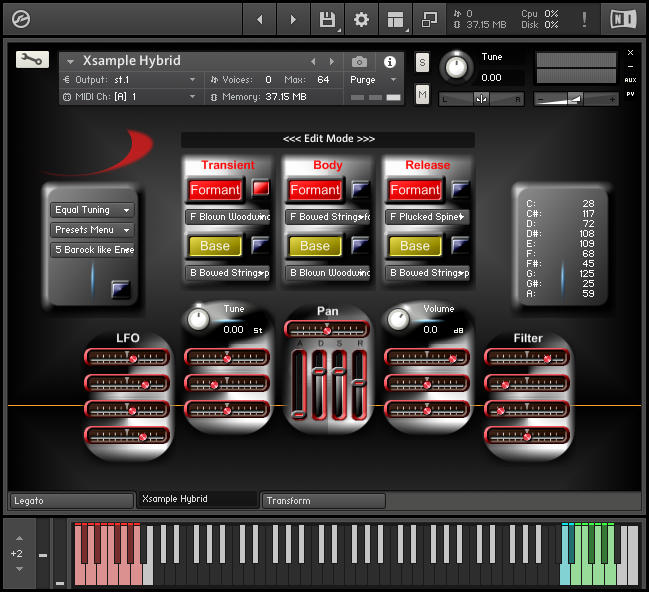Open the Presets Menu dropdown
Viewport: 649px width, 592px height.
click(x=92, y=230)
